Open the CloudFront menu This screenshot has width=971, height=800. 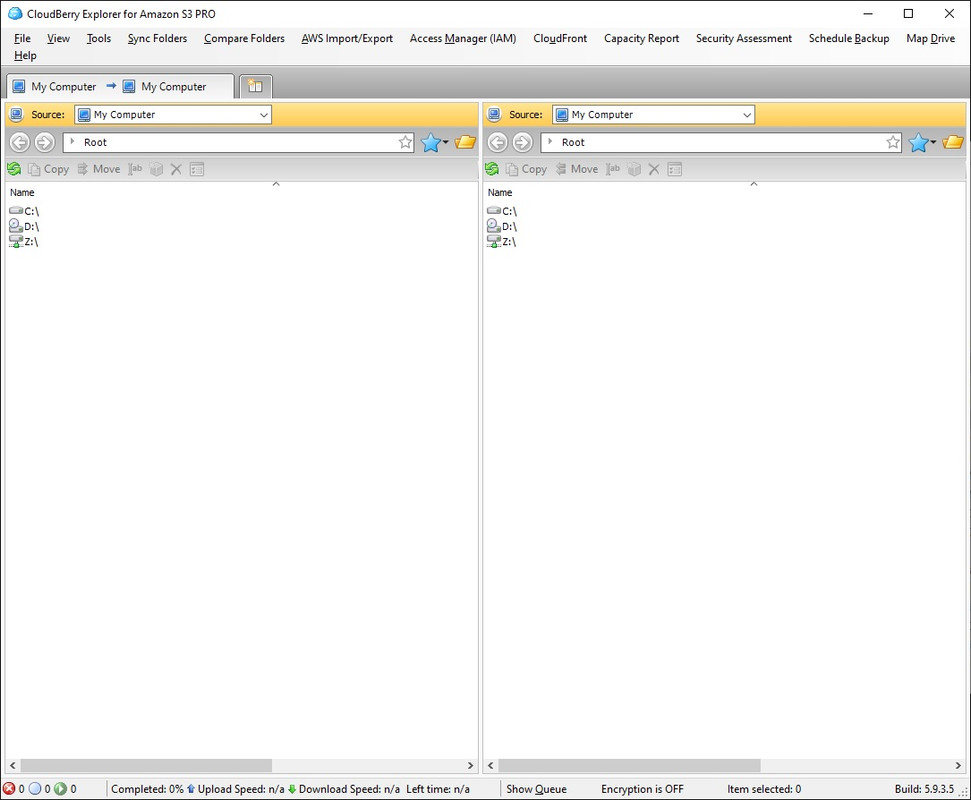pos(560,38)
